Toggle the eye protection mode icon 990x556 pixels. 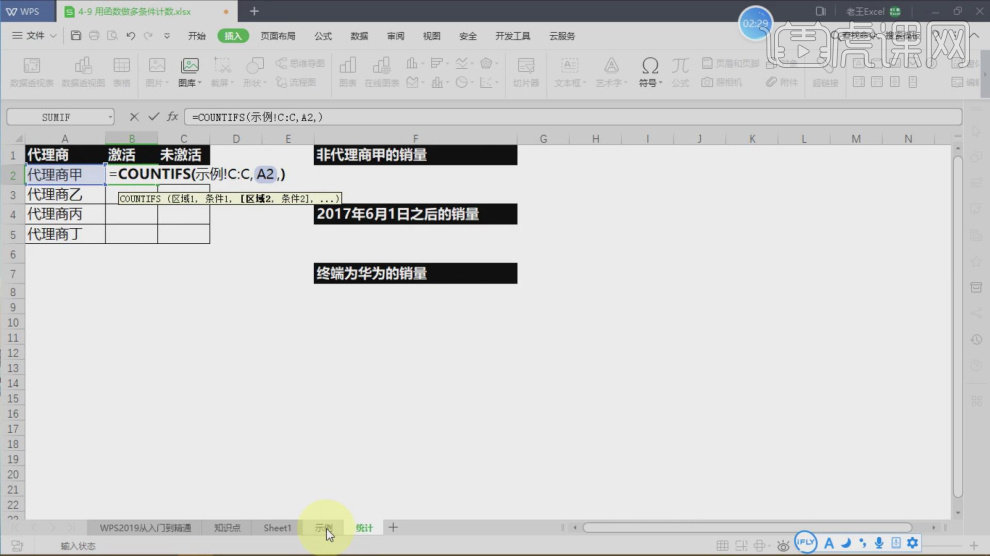(x=783, y=545)
